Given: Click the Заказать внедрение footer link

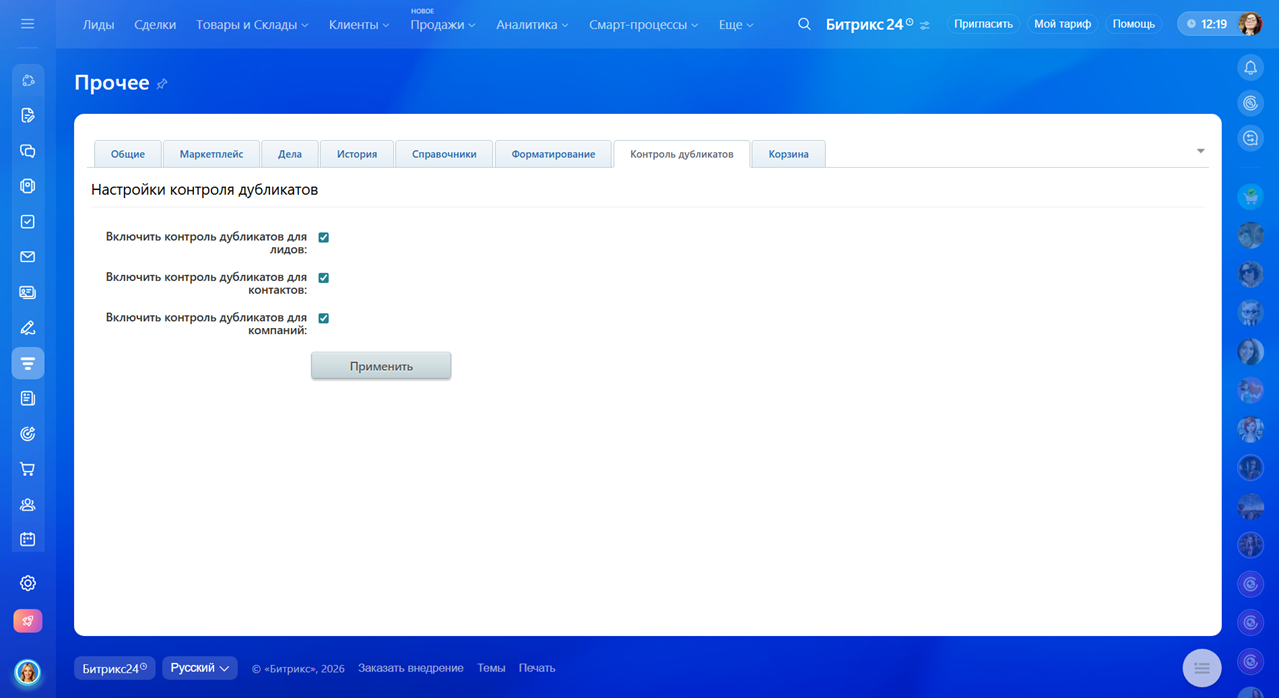Looking at the screenshot, I should click(410, 668).
